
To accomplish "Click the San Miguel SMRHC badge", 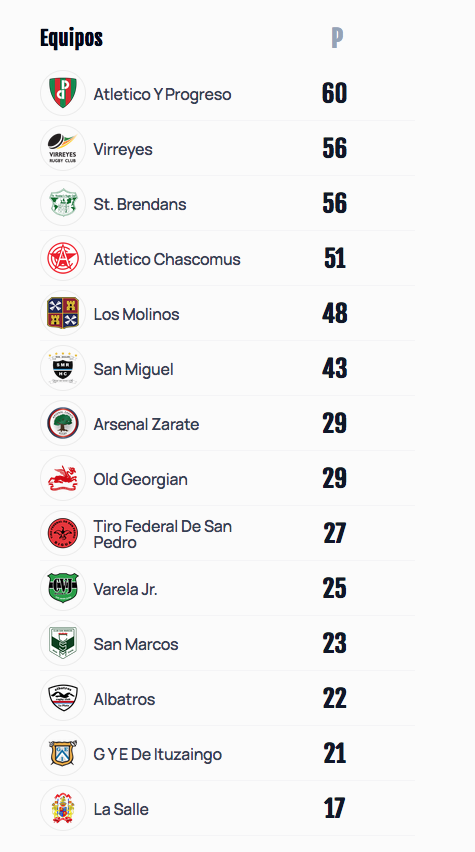I will pos(63,368).
